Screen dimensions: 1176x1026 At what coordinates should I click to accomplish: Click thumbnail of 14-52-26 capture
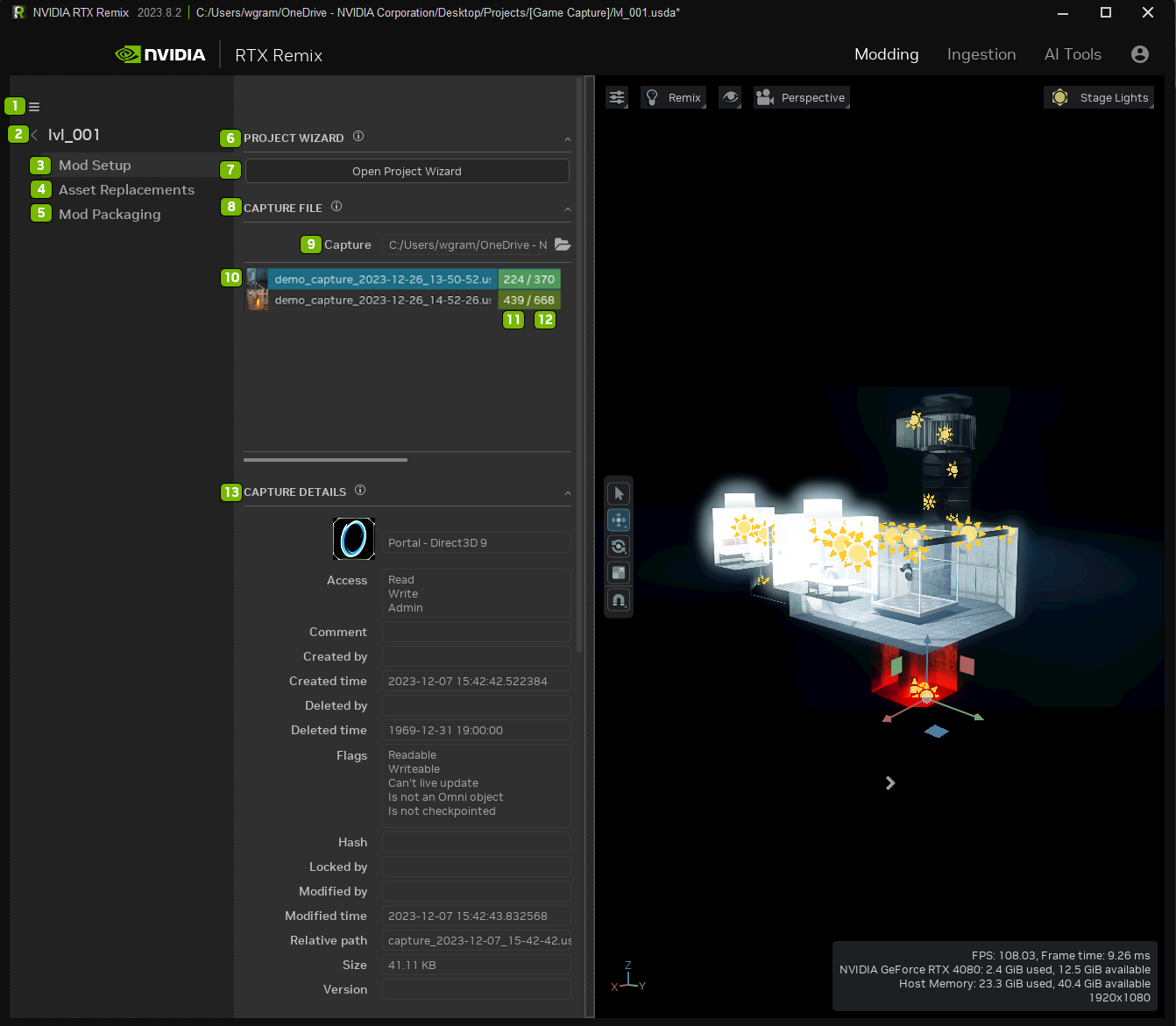click(x=257, y=301)
